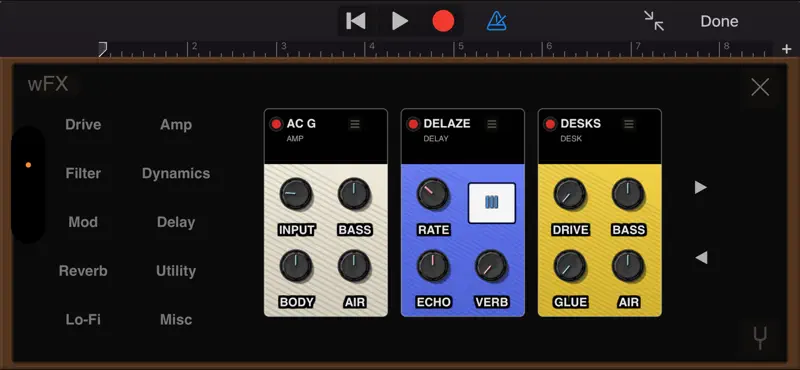Click the AC G INPUT knob
The width and height of the screenshot is (800, 370).
pos(296,194)
